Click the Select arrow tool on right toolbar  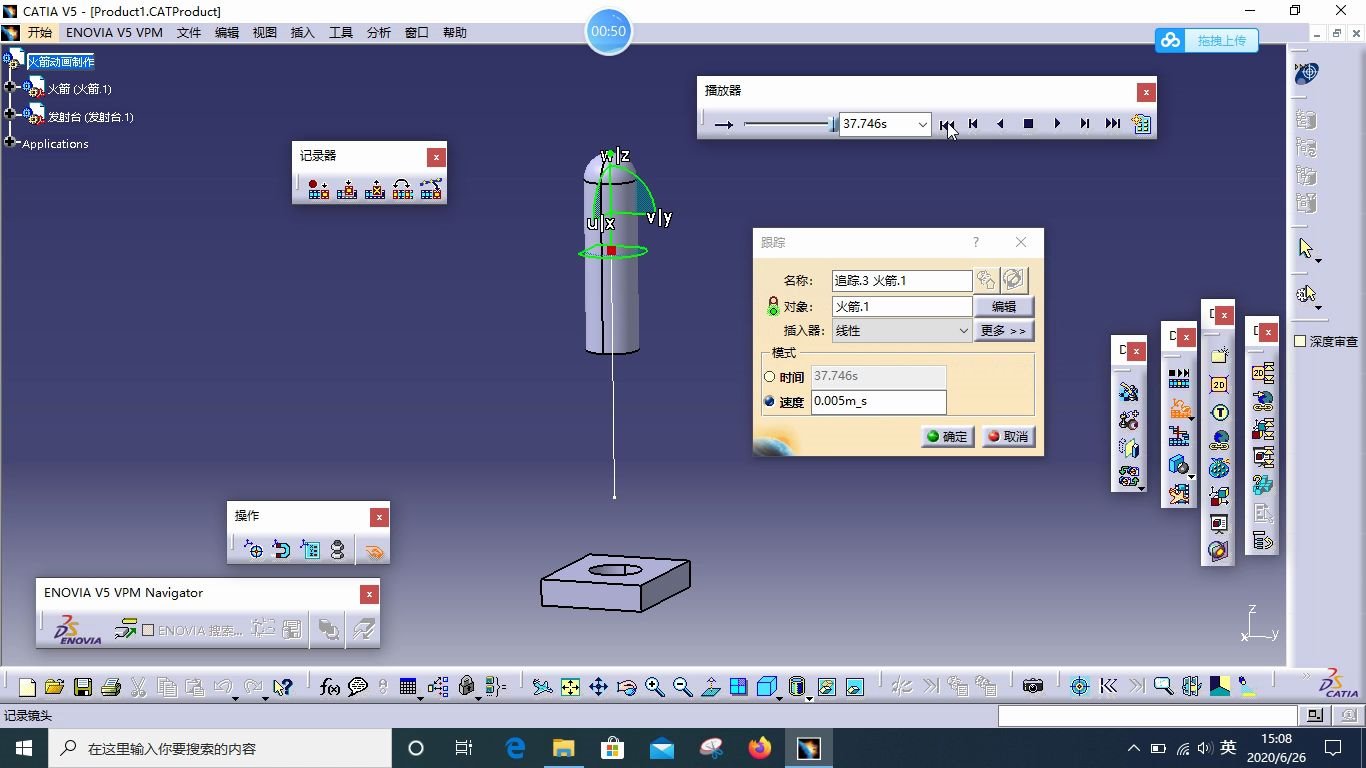(1305, 248)
